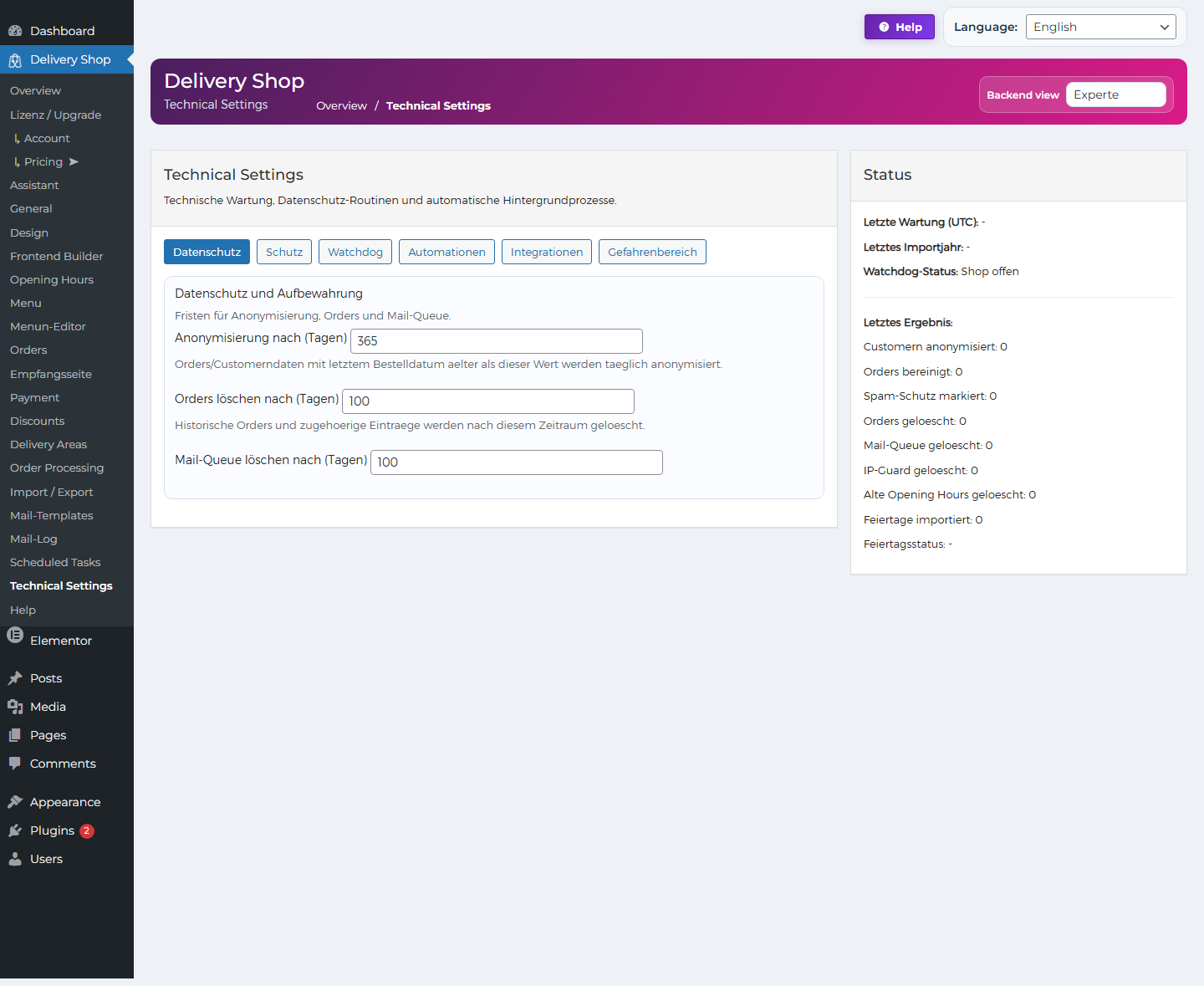Click the Elementor logo icon
The width and height of the screenshot is (1204, 986).
pyautogui.click(x=15, y=635)
